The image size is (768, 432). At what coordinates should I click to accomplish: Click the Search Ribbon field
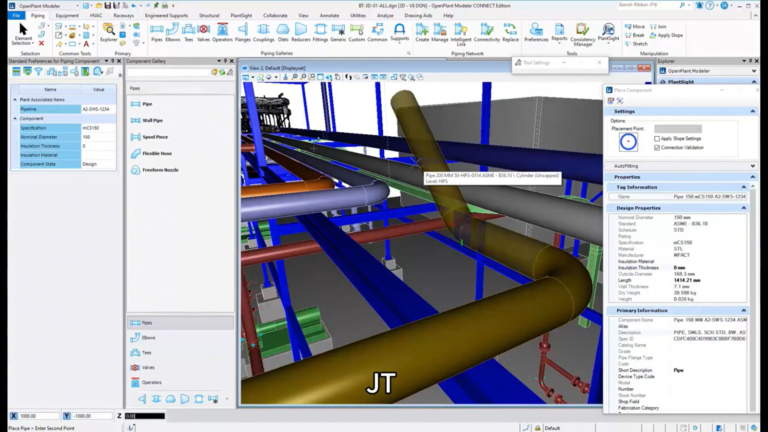pyautogui.click(x=648, y=5)
